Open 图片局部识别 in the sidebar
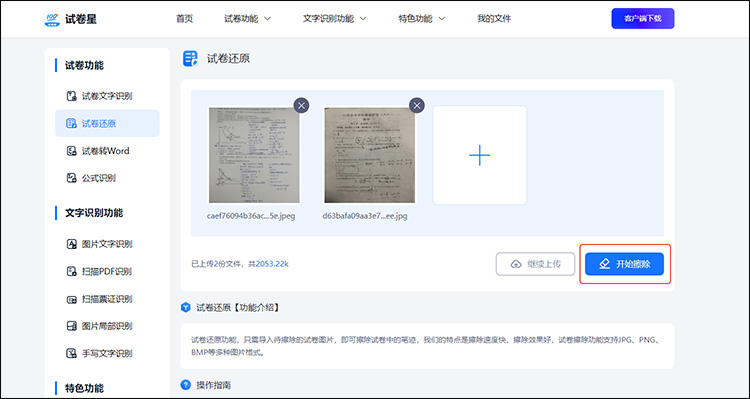The height and width of the screenshot is (399, 750). point(107,326)
